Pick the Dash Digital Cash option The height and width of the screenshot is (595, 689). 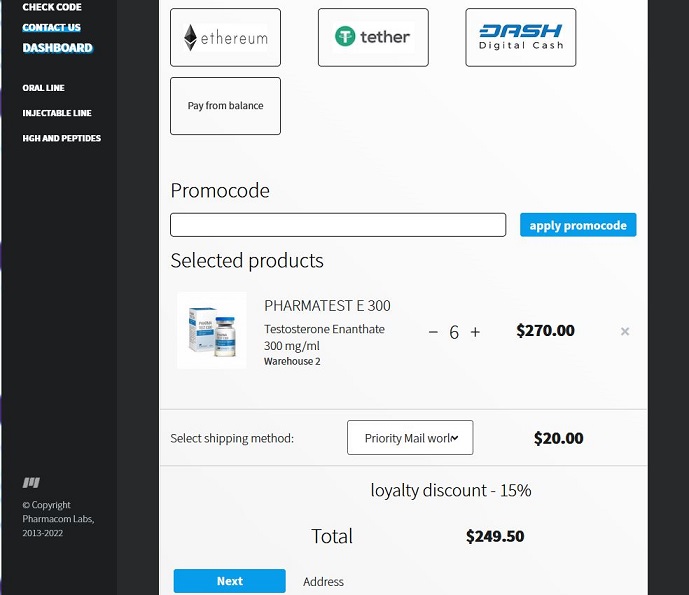520,38
